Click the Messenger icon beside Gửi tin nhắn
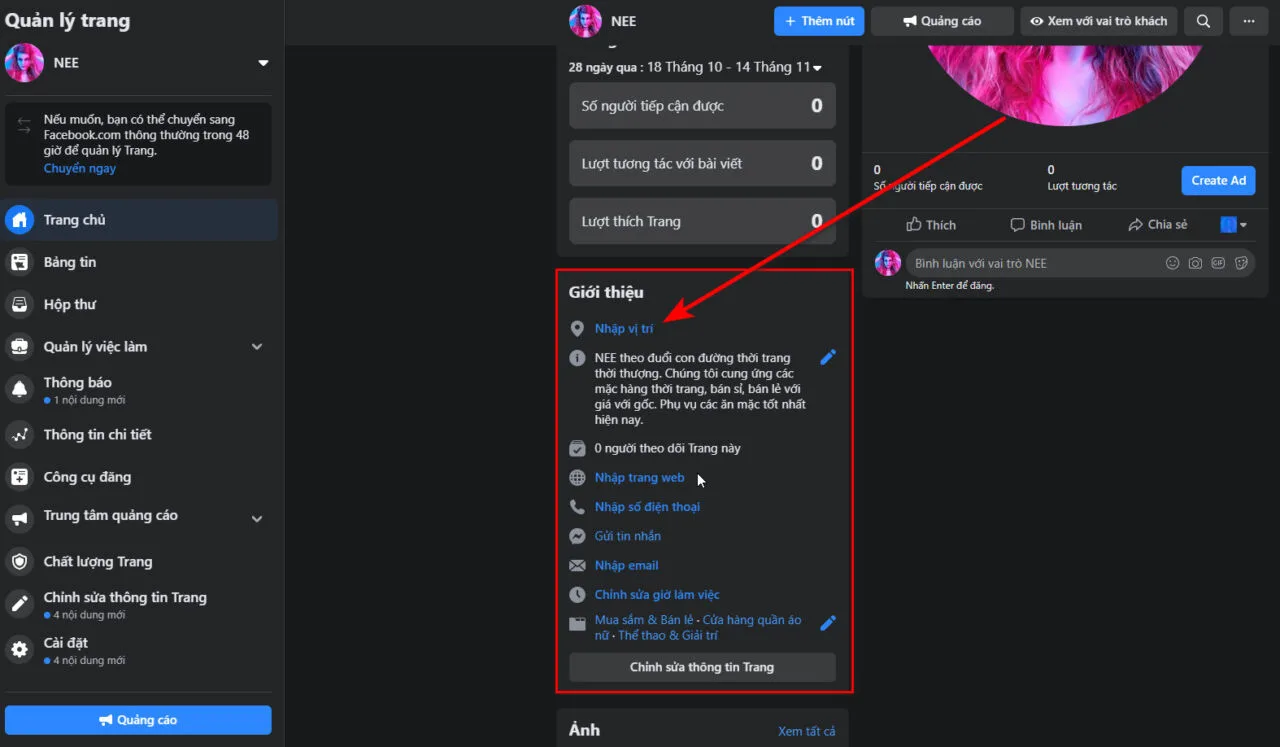 coord(577,536)
